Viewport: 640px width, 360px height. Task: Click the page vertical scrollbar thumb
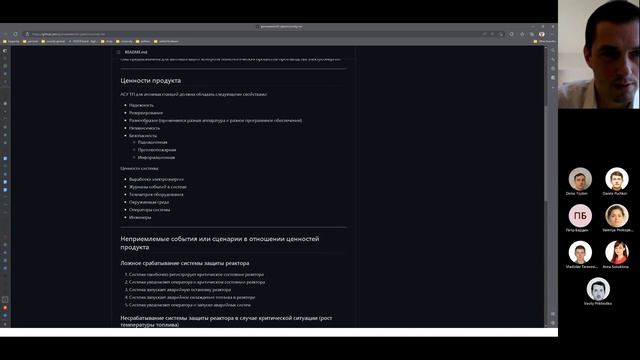[x=546, y=153]
